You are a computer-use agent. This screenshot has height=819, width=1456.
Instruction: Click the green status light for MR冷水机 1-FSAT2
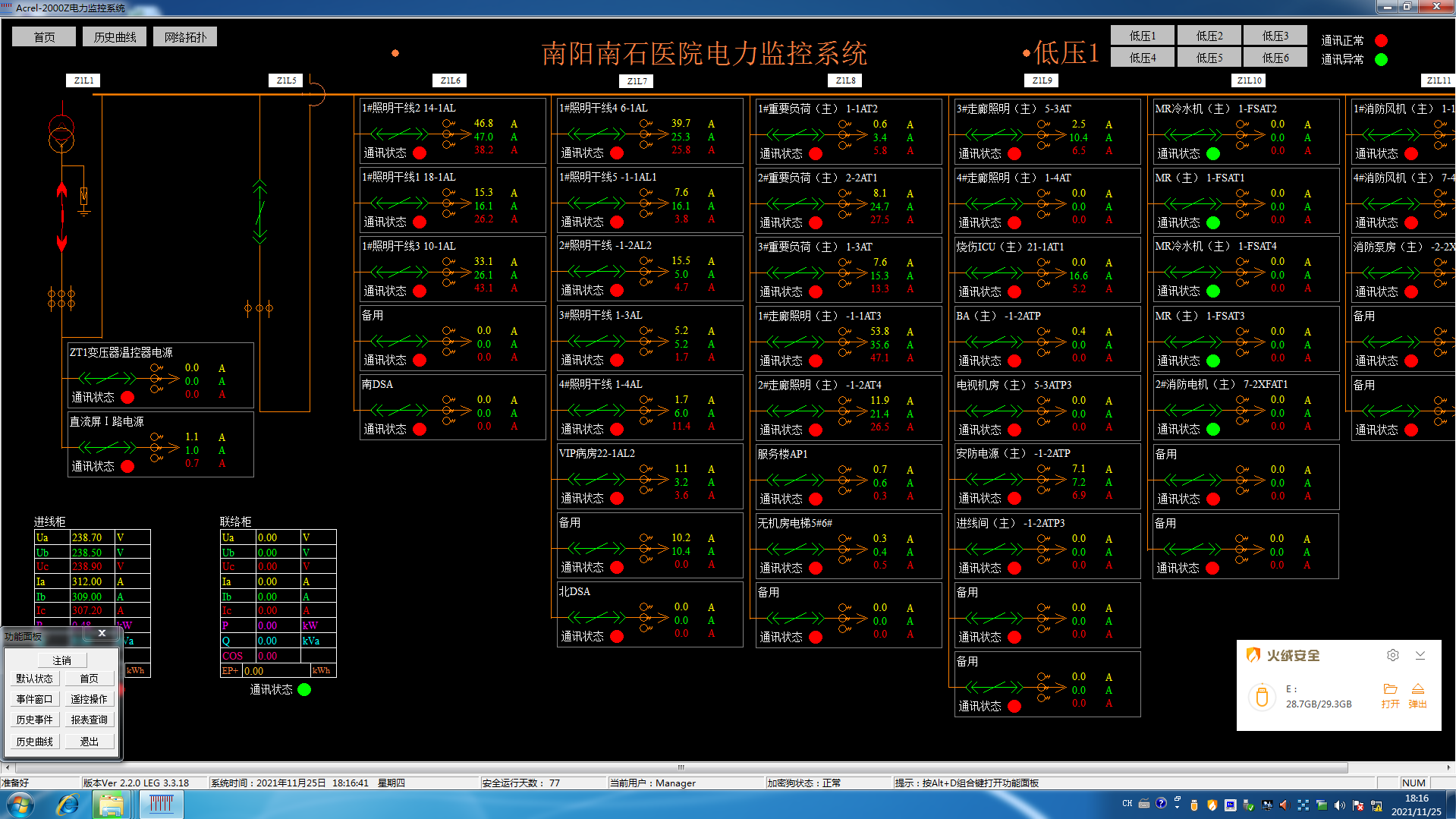pyautogui.click(x=1213, y=154)
